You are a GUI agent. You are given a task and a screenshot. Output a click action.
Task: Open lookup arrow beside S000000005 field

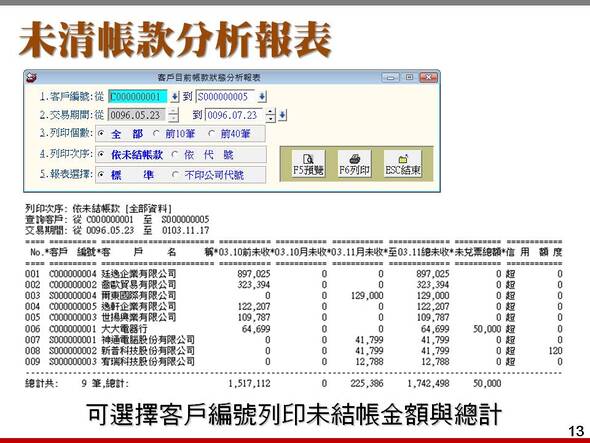coord(262,97)
